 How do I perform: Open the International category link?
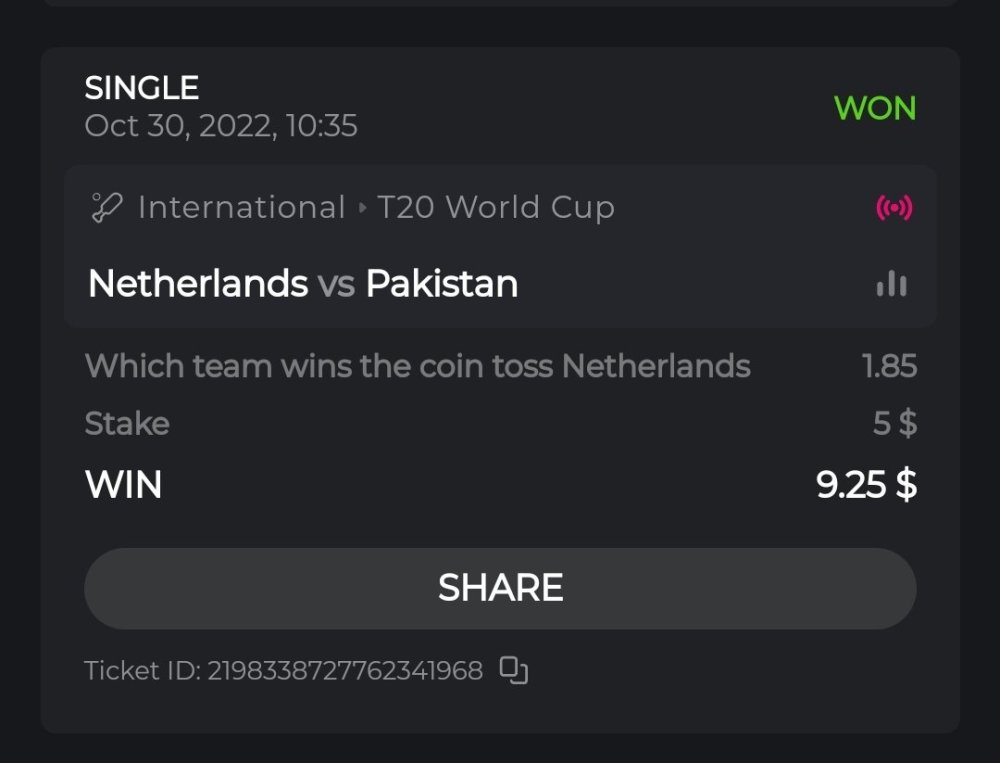click(x=241, y=208)
